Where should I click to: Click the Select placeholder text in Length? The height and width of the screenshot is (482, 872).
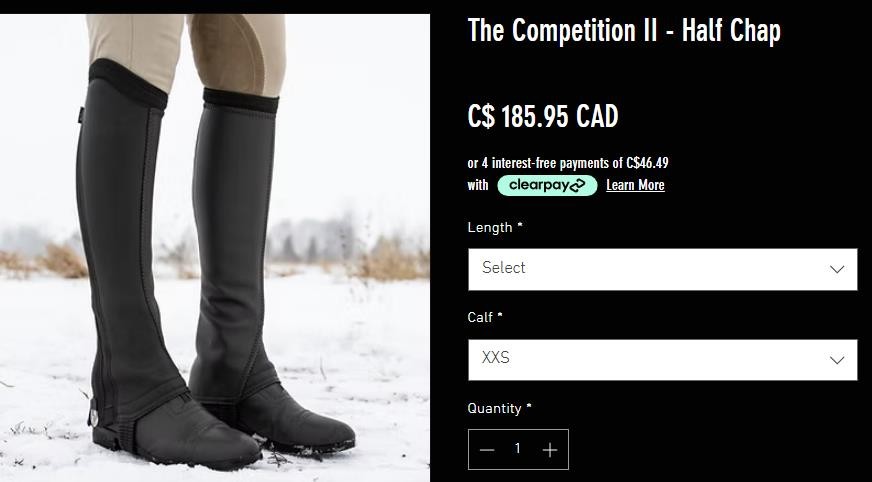point(503,268)
